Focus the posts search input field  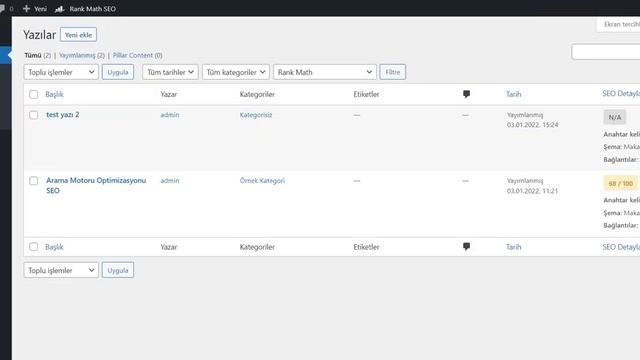pyautogui.click(x=606, y=52)
